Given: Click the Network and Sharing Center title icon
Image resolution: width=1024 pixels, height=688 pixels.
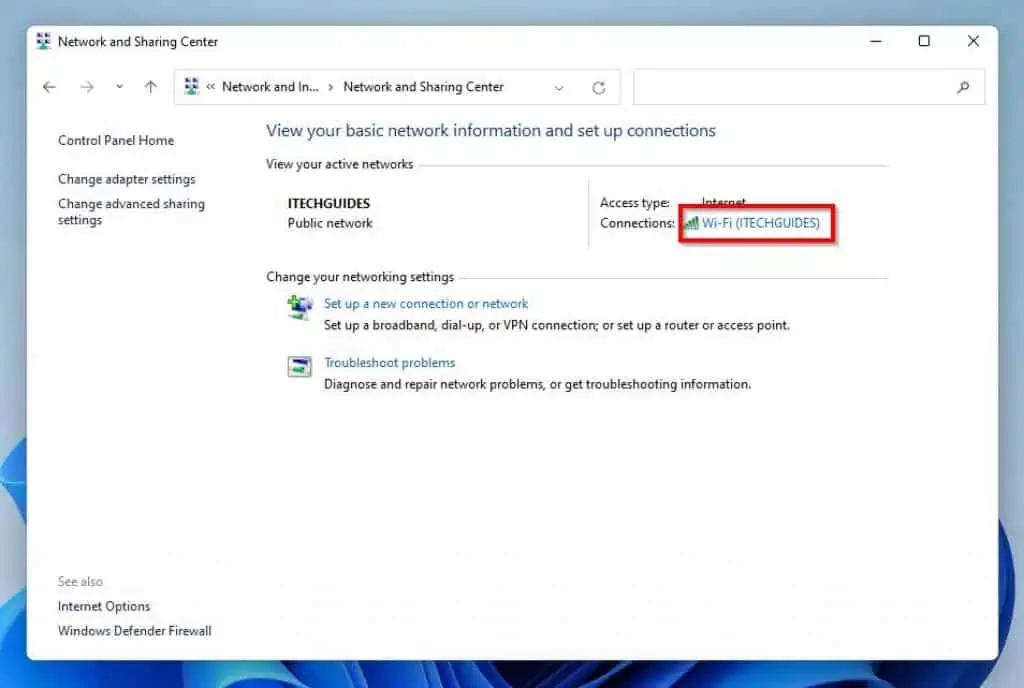Looking at the screenshot, I should coord(42,41).
